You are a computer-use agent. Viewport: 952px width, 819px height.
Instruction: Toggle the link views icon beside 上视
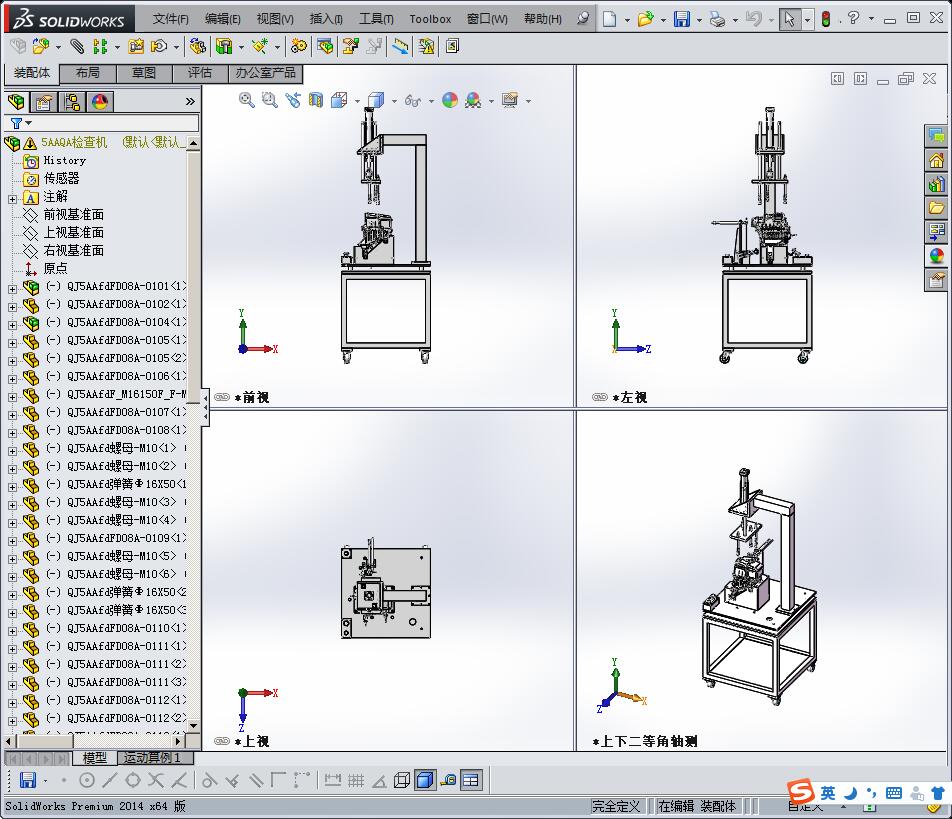[222, 741]
